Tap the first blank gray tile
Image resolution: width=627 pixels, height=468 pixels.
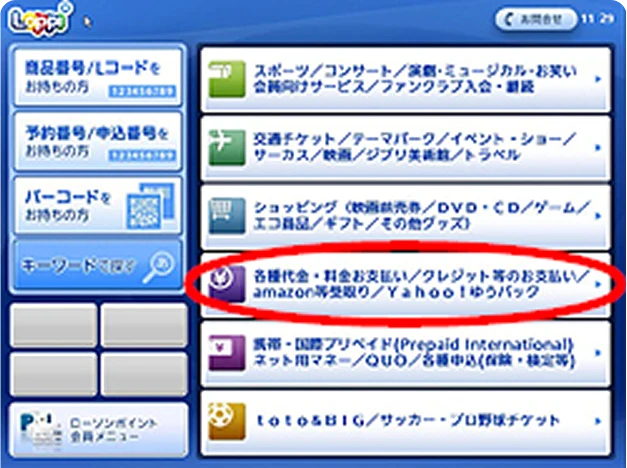coord(53,325)
